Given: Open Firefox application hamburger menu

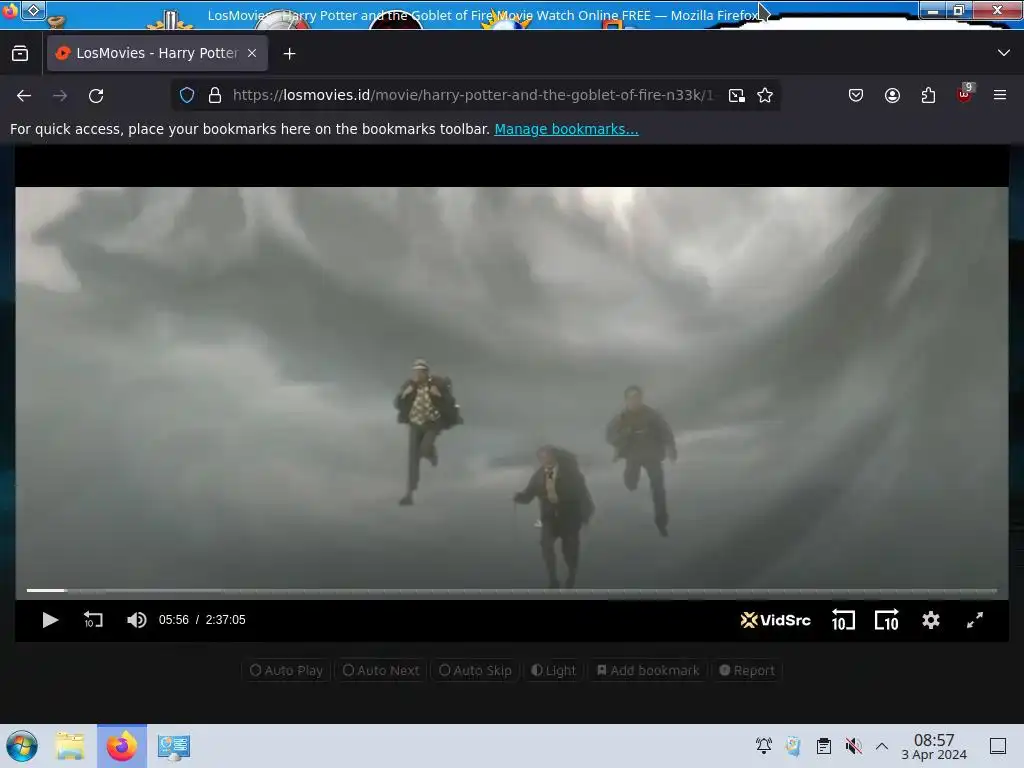Looking at the screenshot, I should (1000, 95).
